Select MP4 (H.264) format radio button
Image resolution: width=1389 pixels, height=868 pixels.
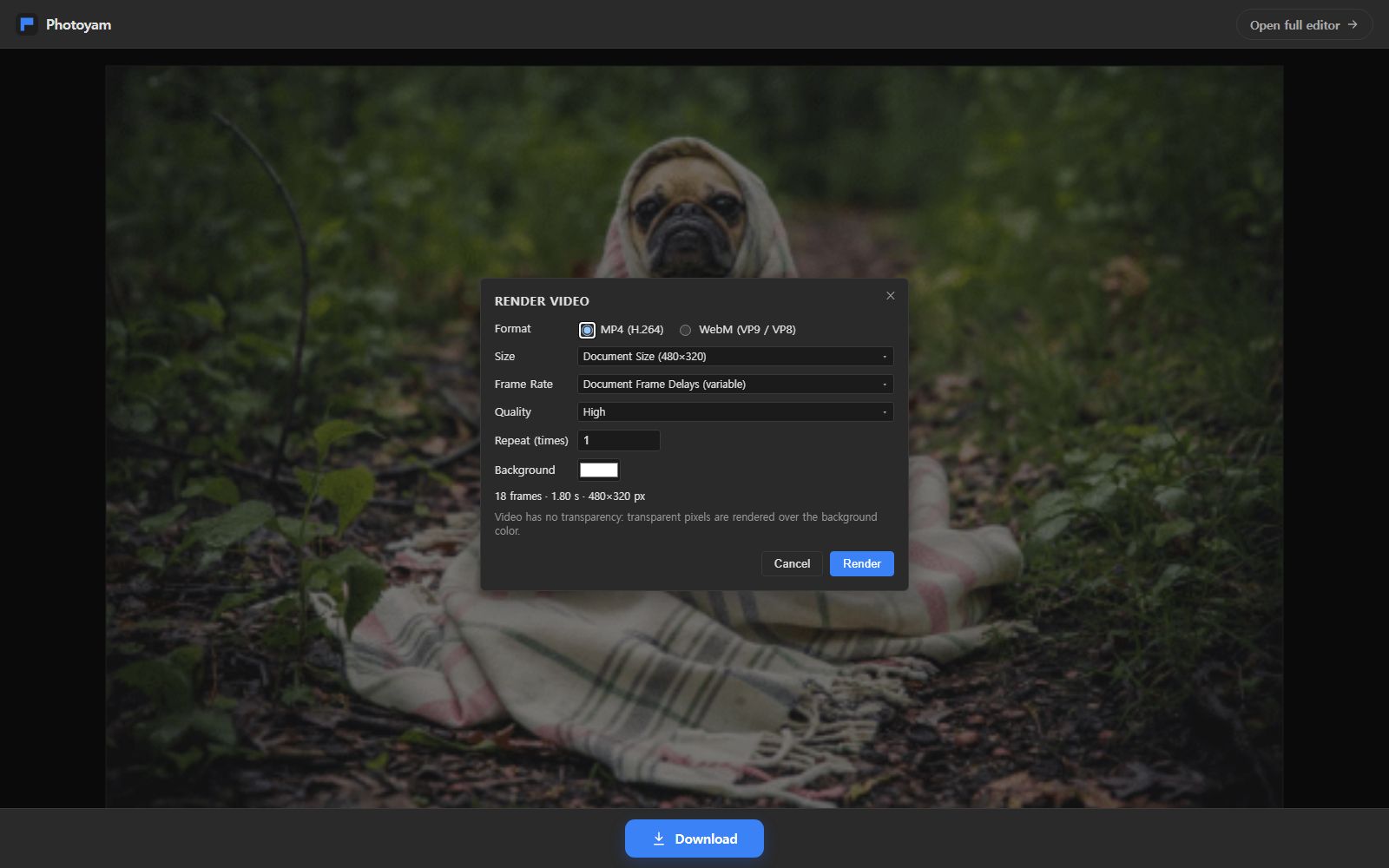[588, 330]
